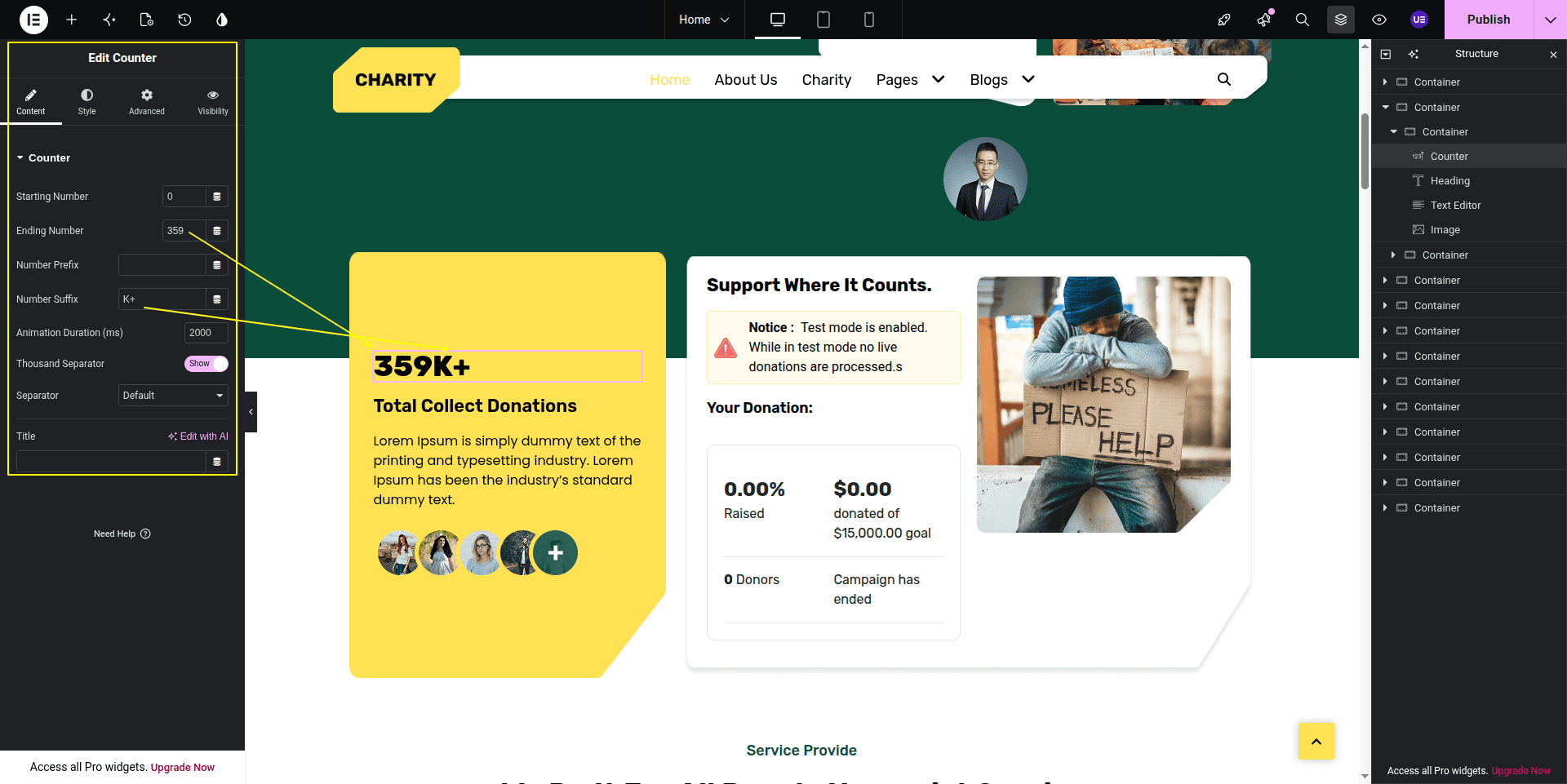The width and height of the screenshot is (1567, 784).
Task: Switch to mobile responsive view icon
Action: pos(869,20)
